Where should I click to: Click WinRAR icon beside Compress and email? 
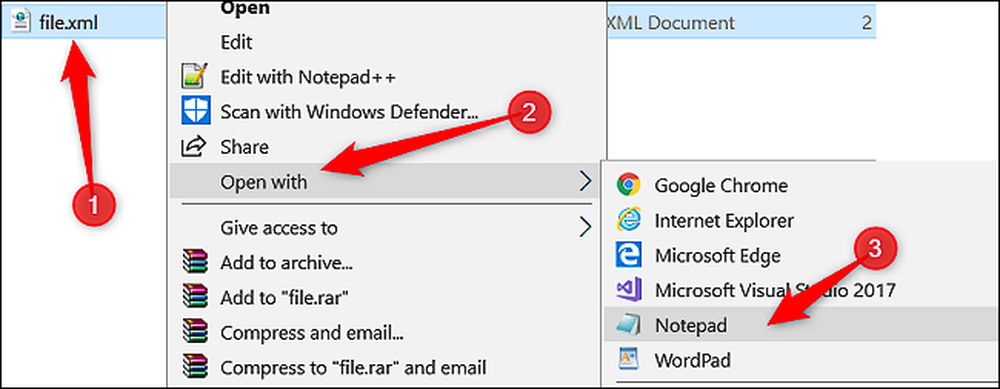(194, 332)
